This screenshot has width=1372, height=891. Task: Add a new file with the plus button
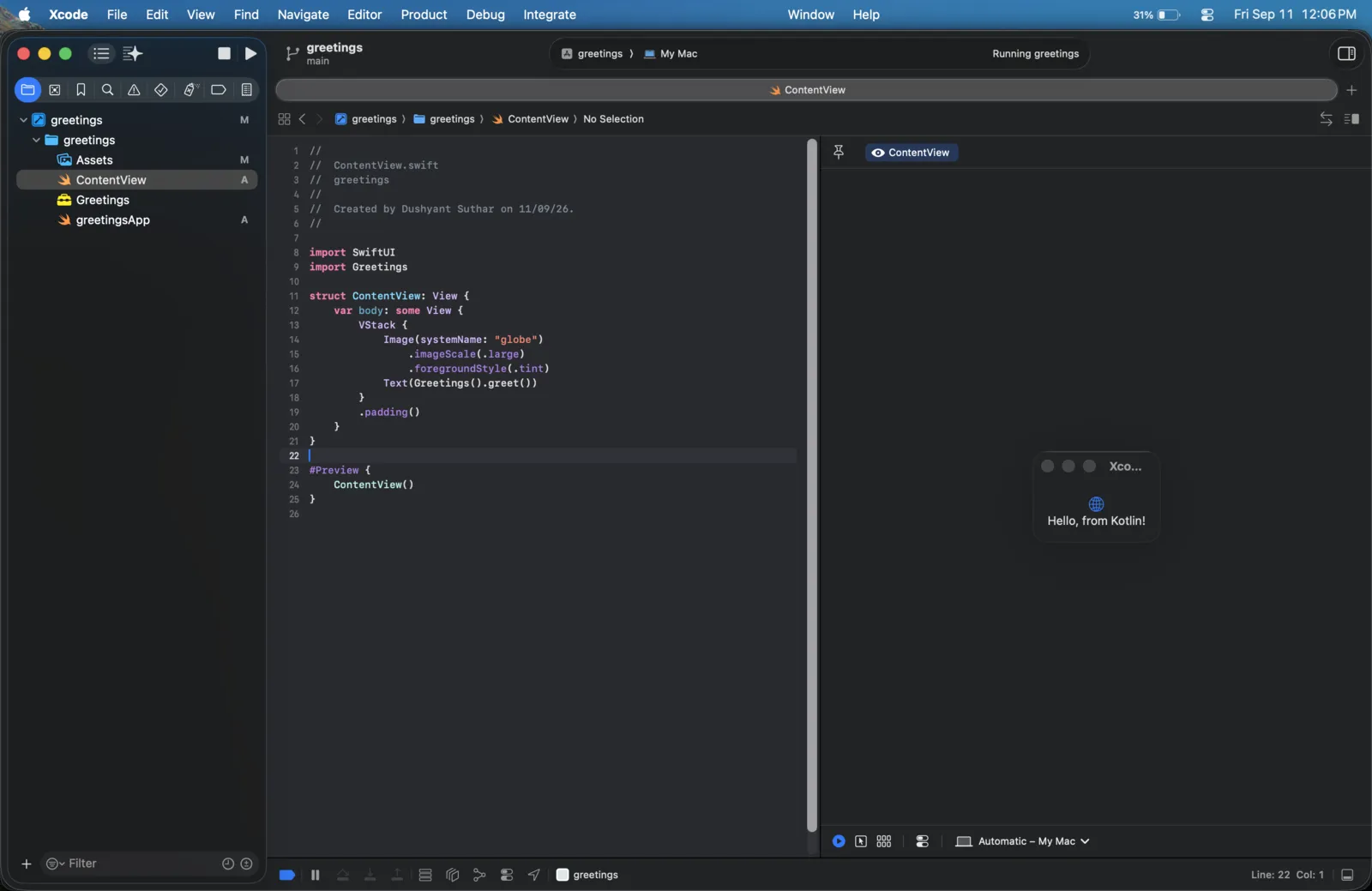26,864
